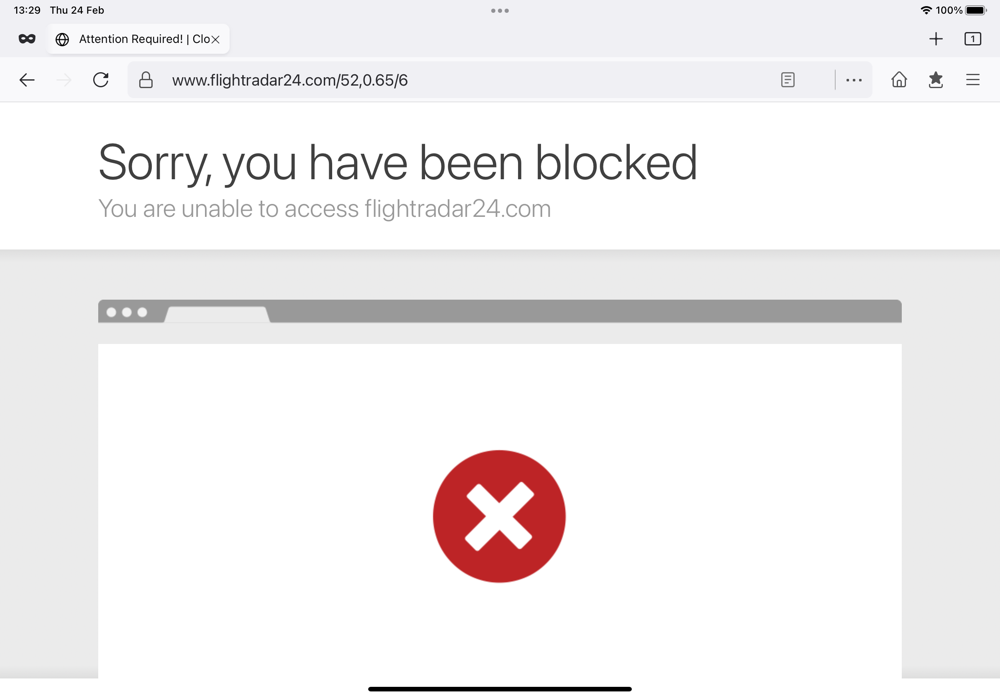This screenshot has height=698, width=1000.
Task: Tap the three-dot multitasking indicator at top
Action: (x=500, y=10)
